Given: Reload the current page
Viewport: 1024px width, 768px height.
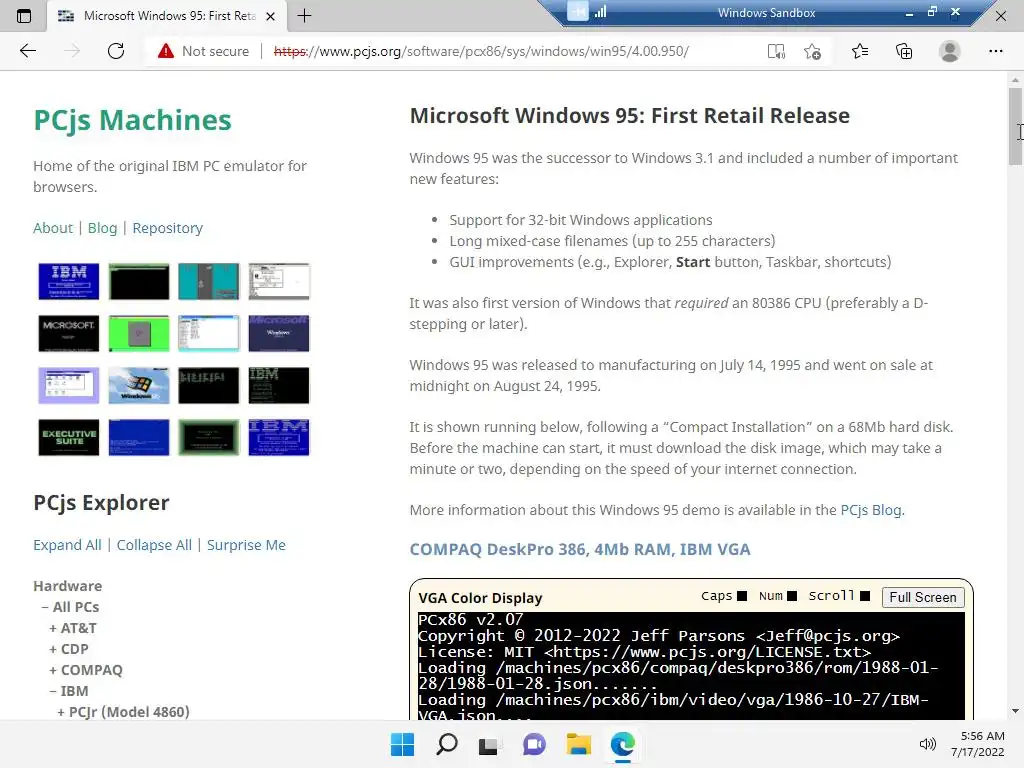Looking at the screenshot, I should (116, 51).
